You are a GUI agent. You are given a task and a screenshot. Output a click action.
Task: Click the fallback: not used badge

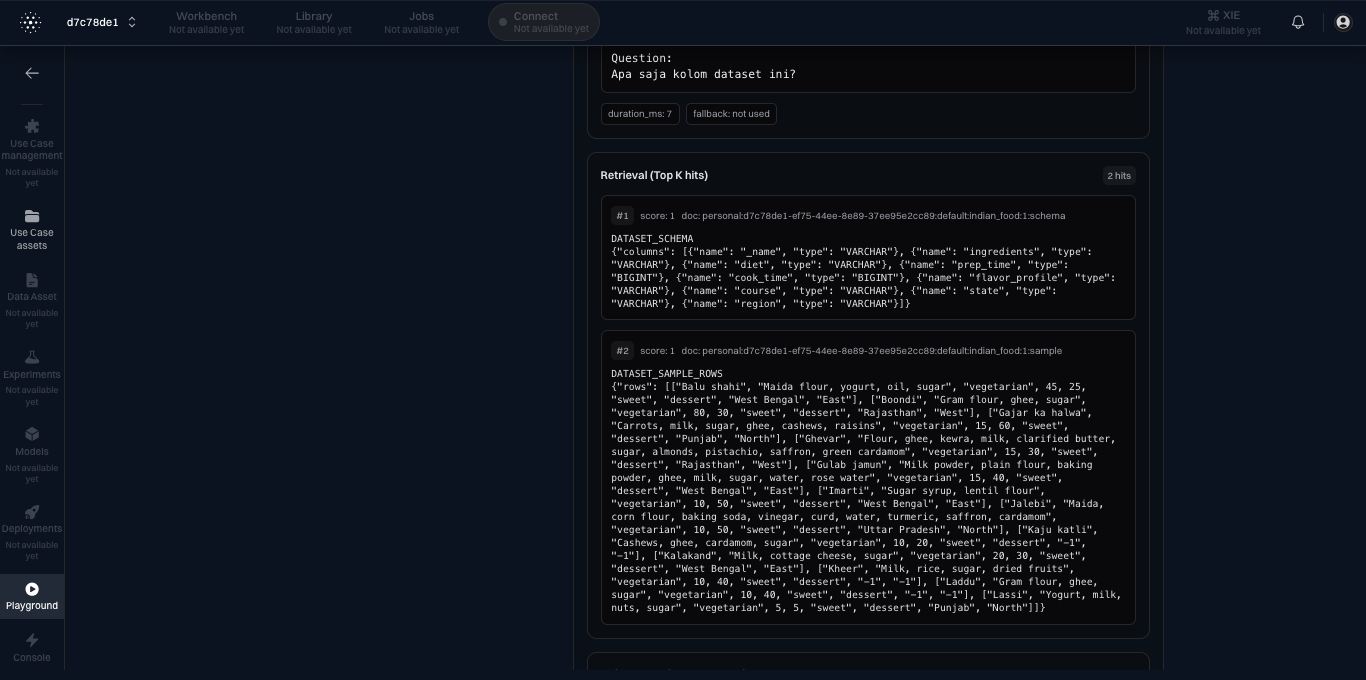(731, 114)
